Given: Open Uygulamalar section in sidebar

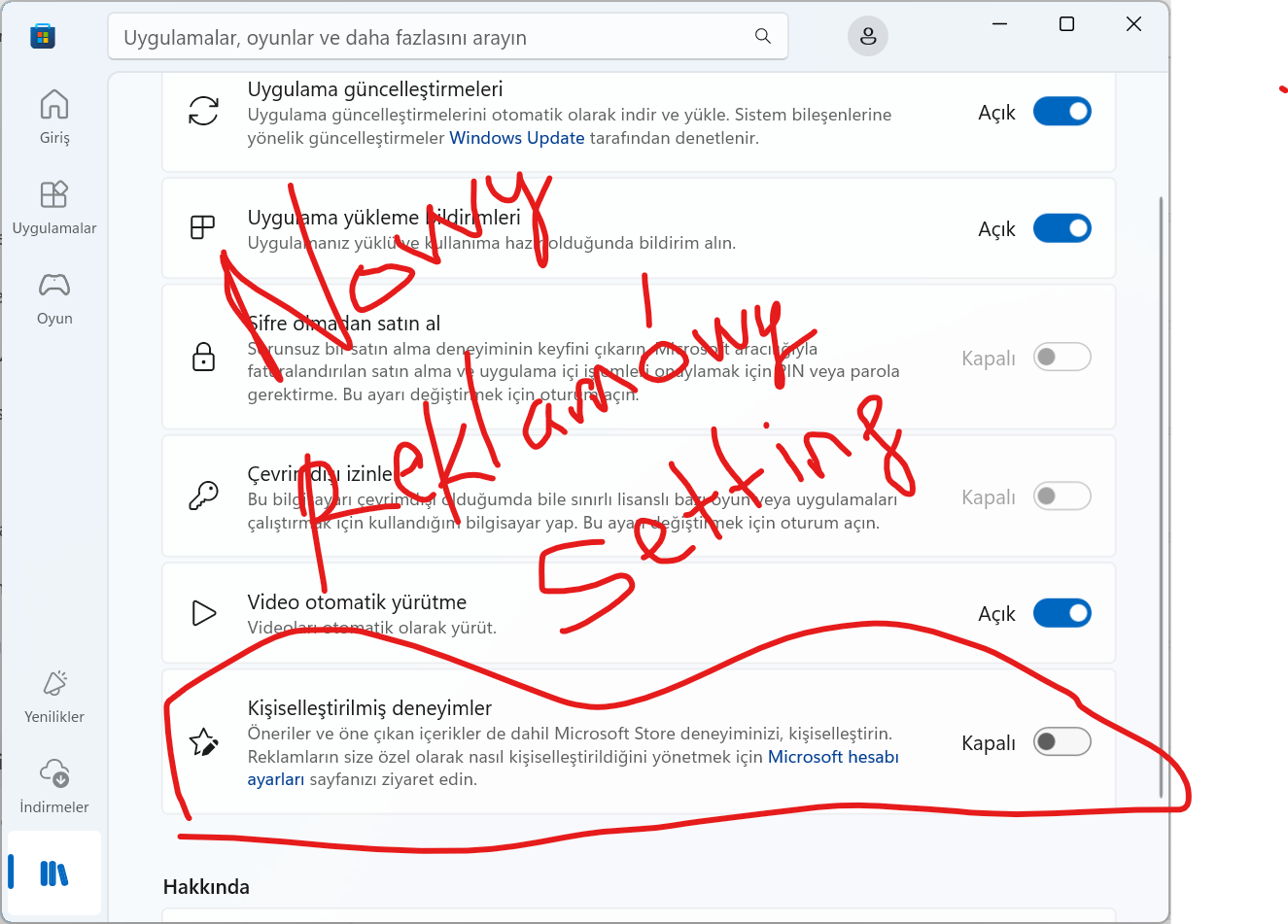Looking at the screenshot, I should pos(54,207).
